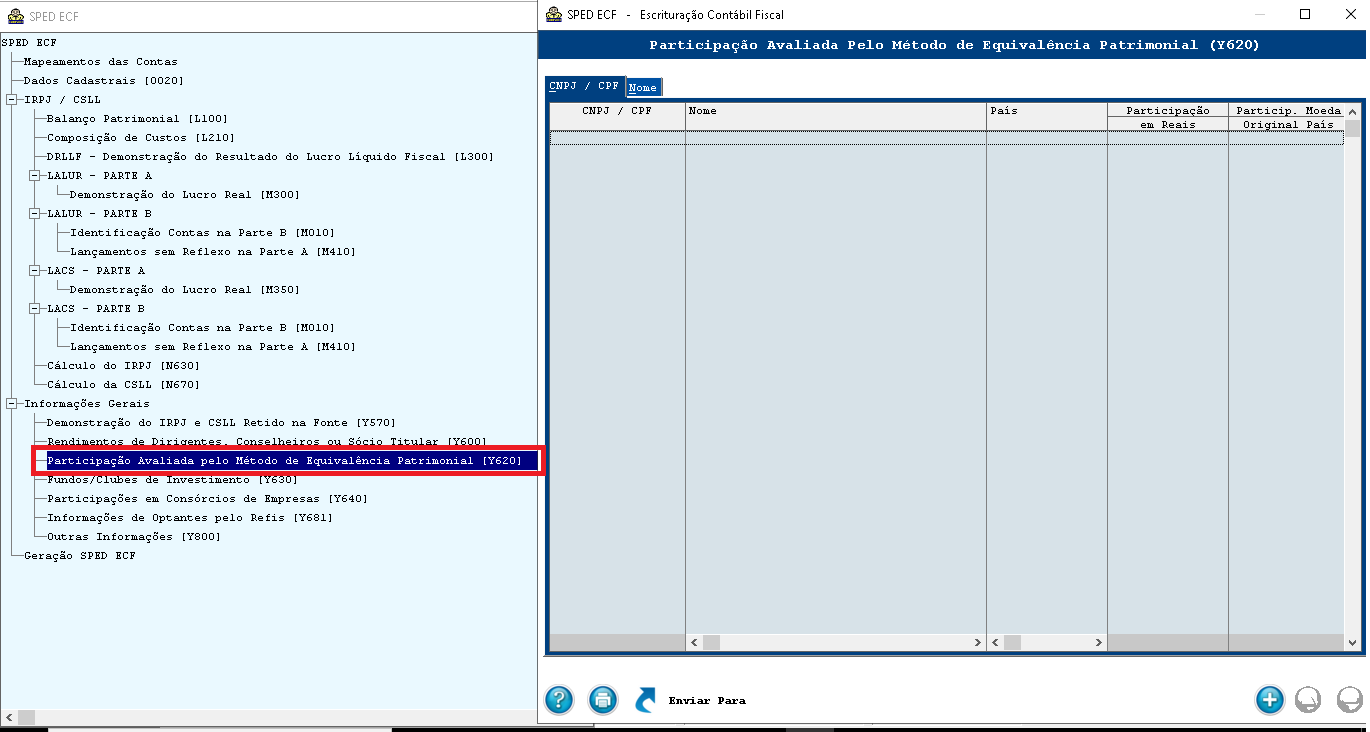Click grid vertical scroll up arrow
The height and width of the screenshot is (732, 1370).
point(1353,111)
